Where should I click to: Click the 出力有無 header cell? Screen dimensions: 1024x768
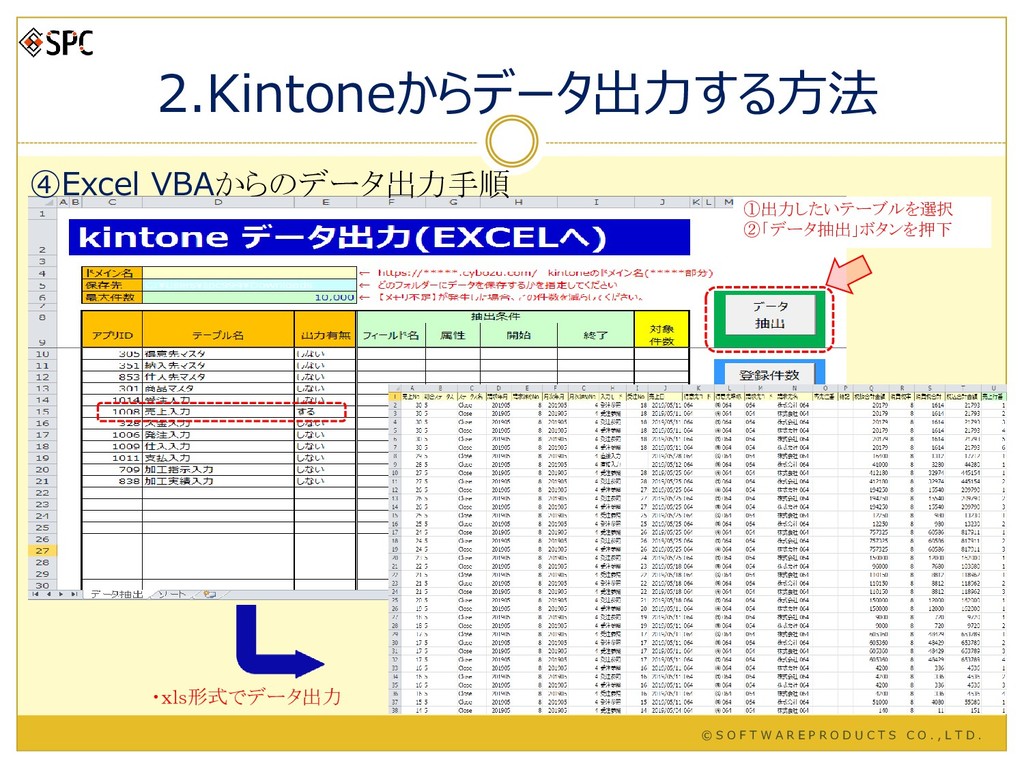325,329
